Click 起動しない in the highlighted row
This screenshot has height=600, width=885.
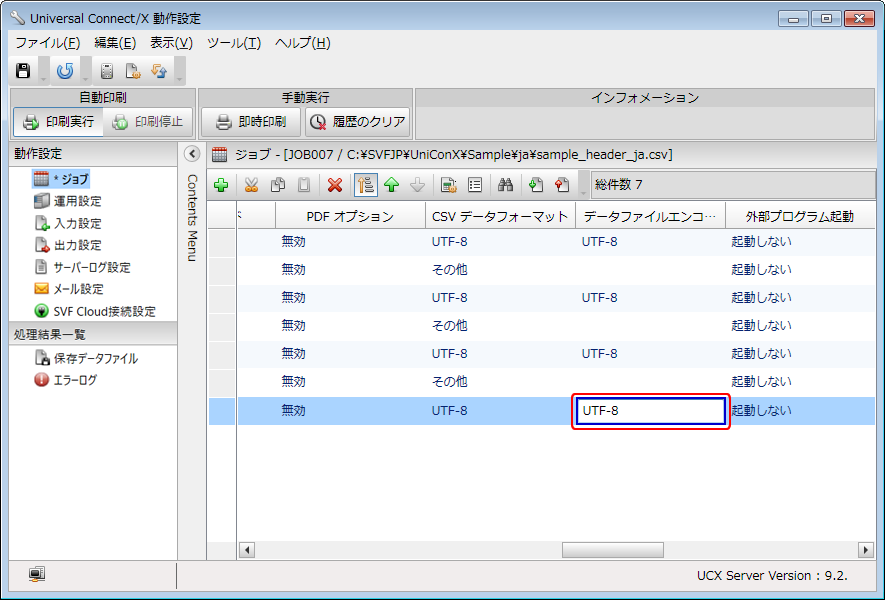coord(762,411)
